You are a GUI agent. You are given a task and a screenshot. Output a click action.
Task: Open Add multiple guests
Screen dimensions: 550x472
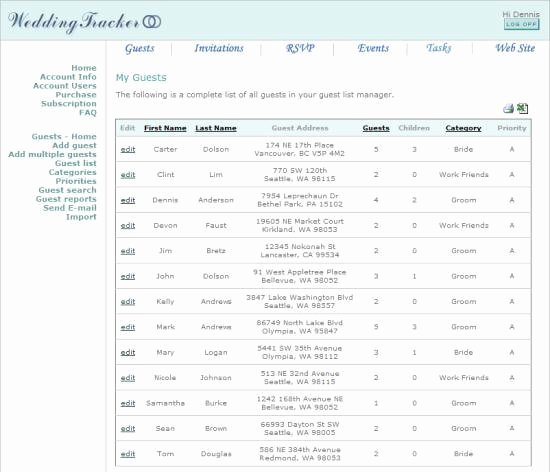52,154
